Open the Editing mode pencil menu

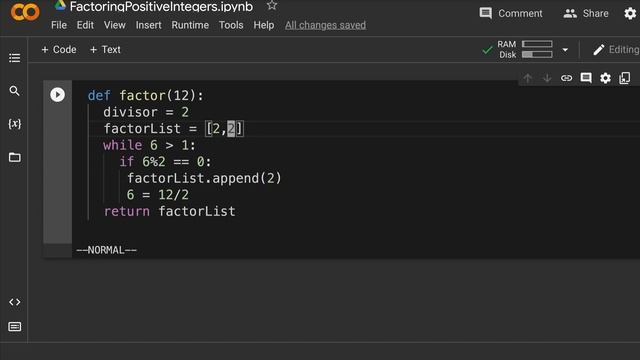[x=616, y=50]
